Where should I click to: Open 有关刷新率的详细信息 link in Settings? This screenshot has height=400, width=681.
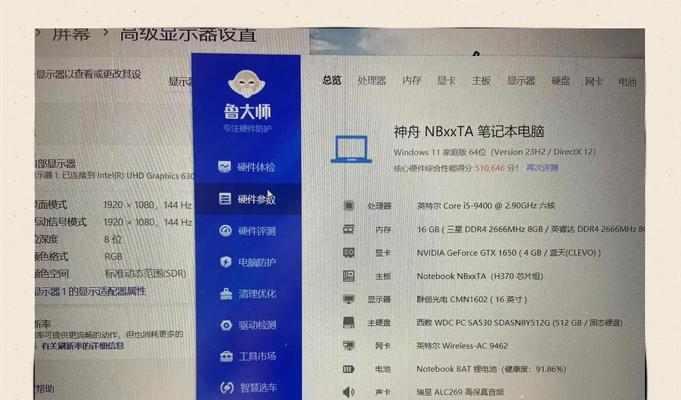pyautogui.click(x=83, y=346)
